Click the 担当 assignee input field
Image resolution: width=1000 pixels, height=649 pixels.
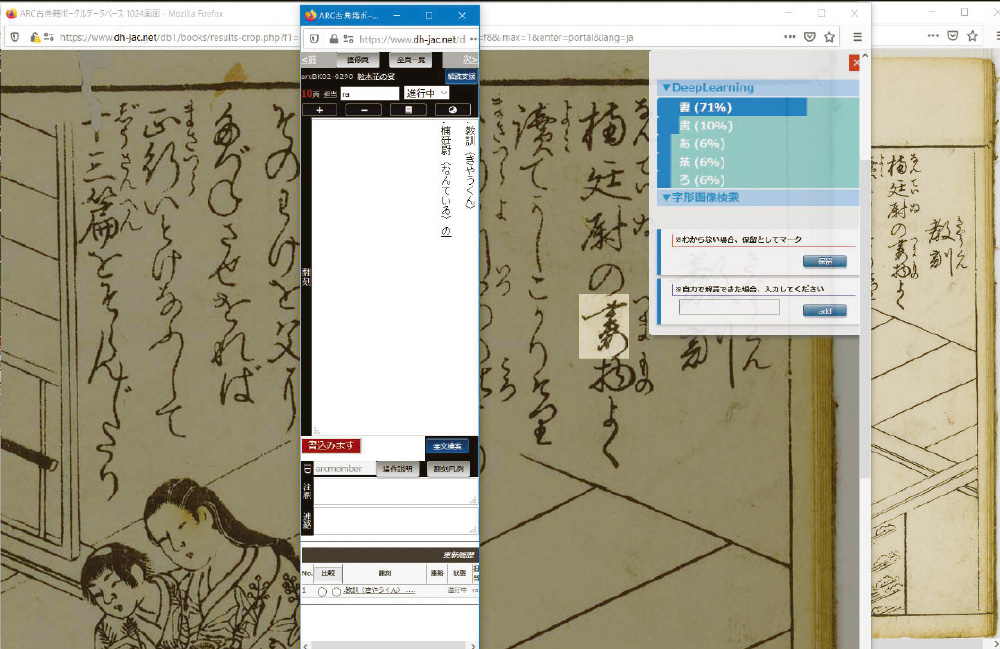369,94
